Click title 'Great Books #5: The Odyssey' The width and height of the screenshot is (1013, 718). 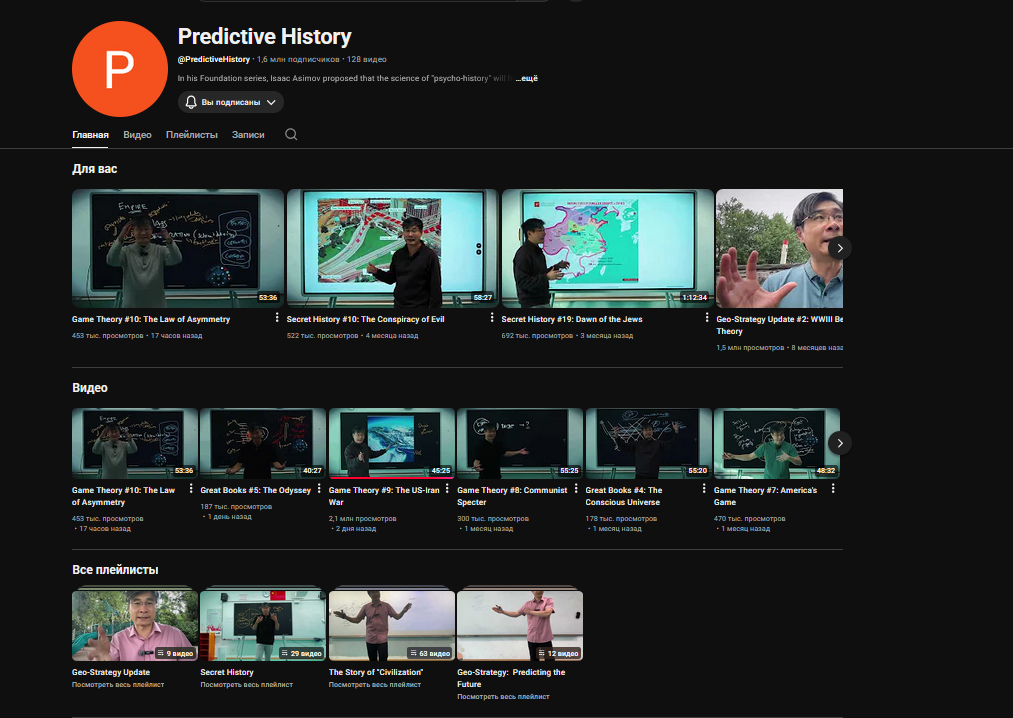tap(256, 491)
